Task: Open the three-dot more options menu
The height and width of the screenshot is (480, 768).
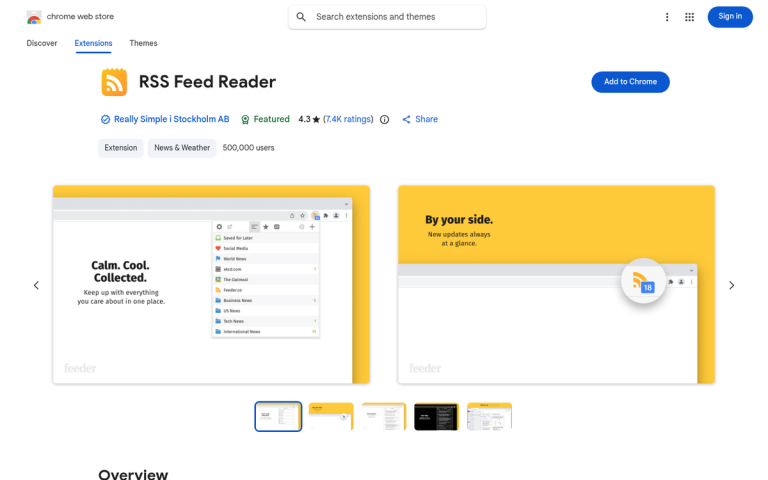Action: pos(667,17)
